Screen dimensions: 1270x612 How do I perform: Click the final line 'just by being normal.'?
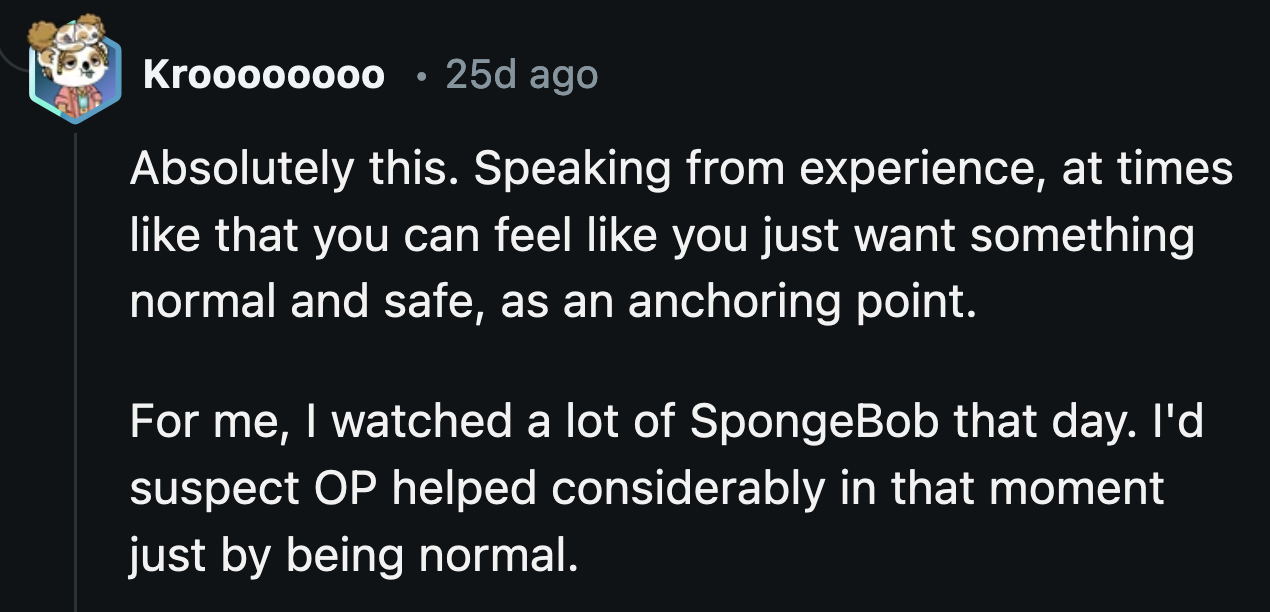pos(354,555)
